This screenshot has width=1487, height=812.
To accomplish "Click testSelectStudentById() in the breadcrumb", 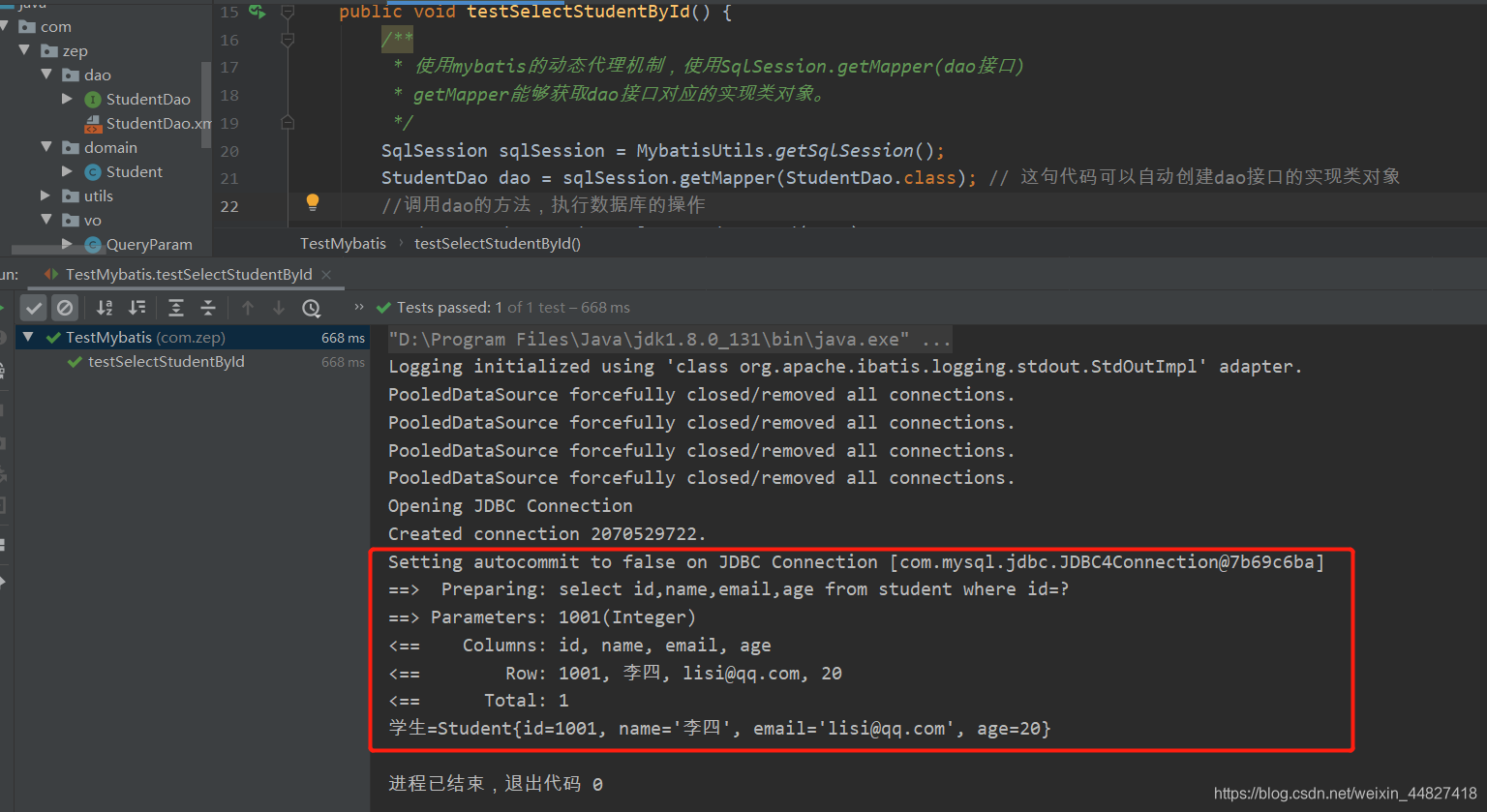I will point(498,243).
